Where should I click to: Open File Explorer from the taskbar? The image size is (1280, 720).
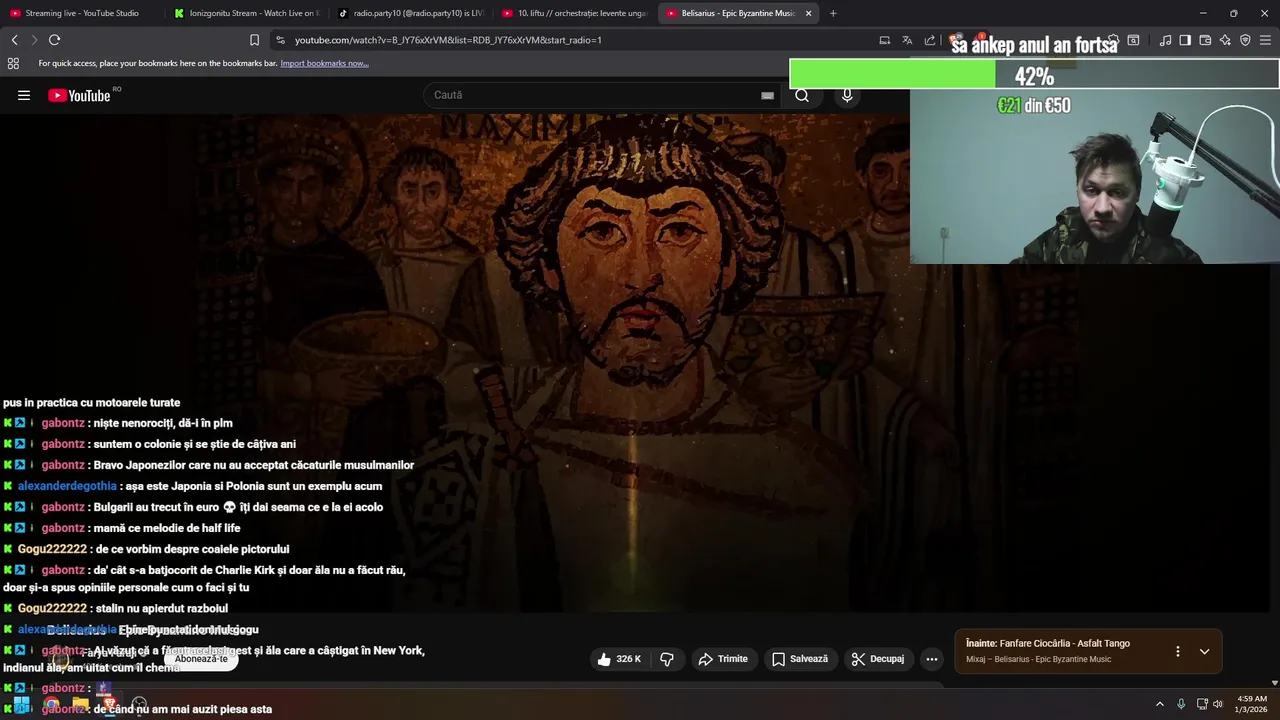pos(80,704)
